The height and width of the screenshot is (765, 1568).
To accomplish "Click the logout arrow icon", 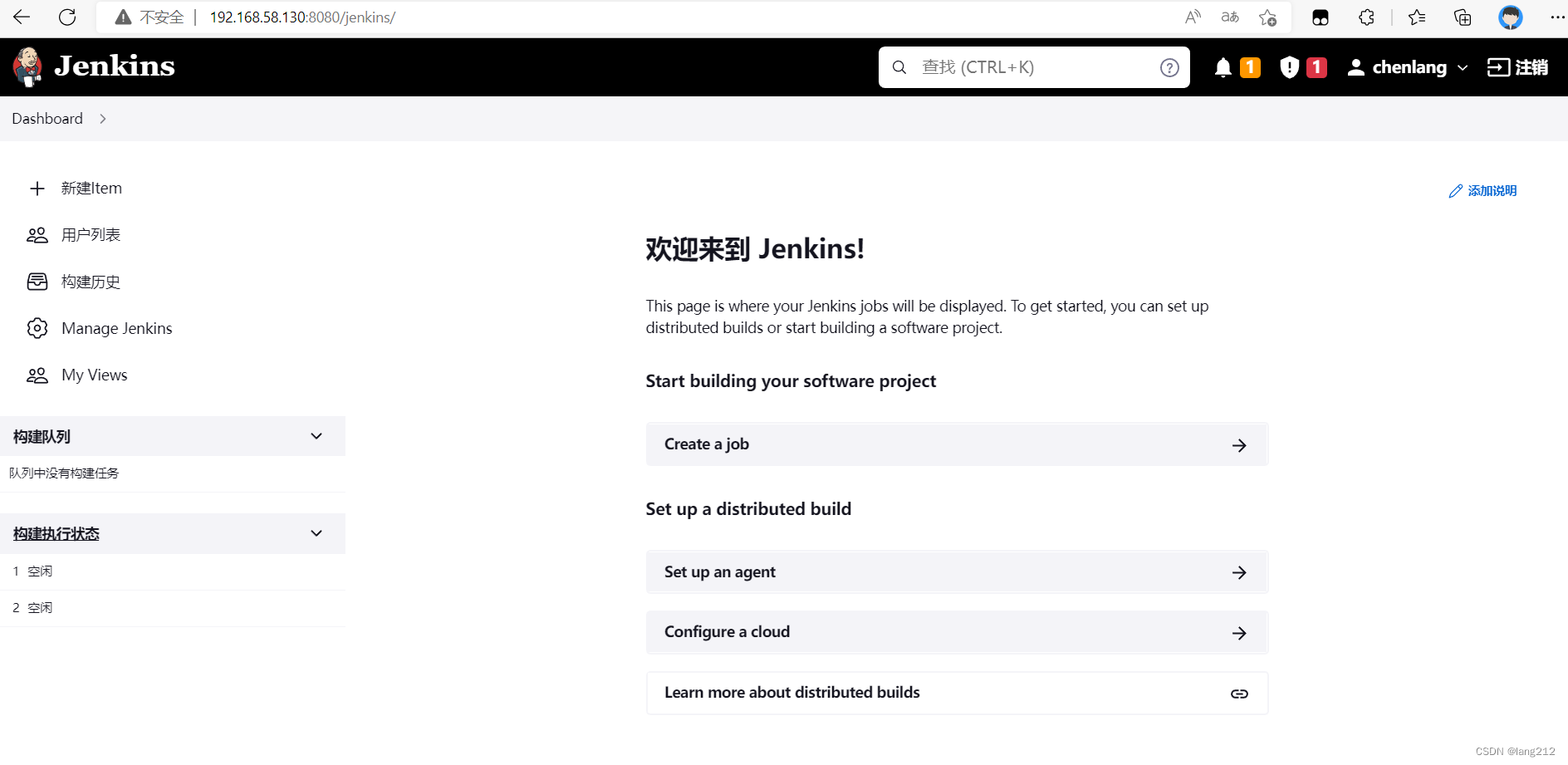I will (1498, 67).
